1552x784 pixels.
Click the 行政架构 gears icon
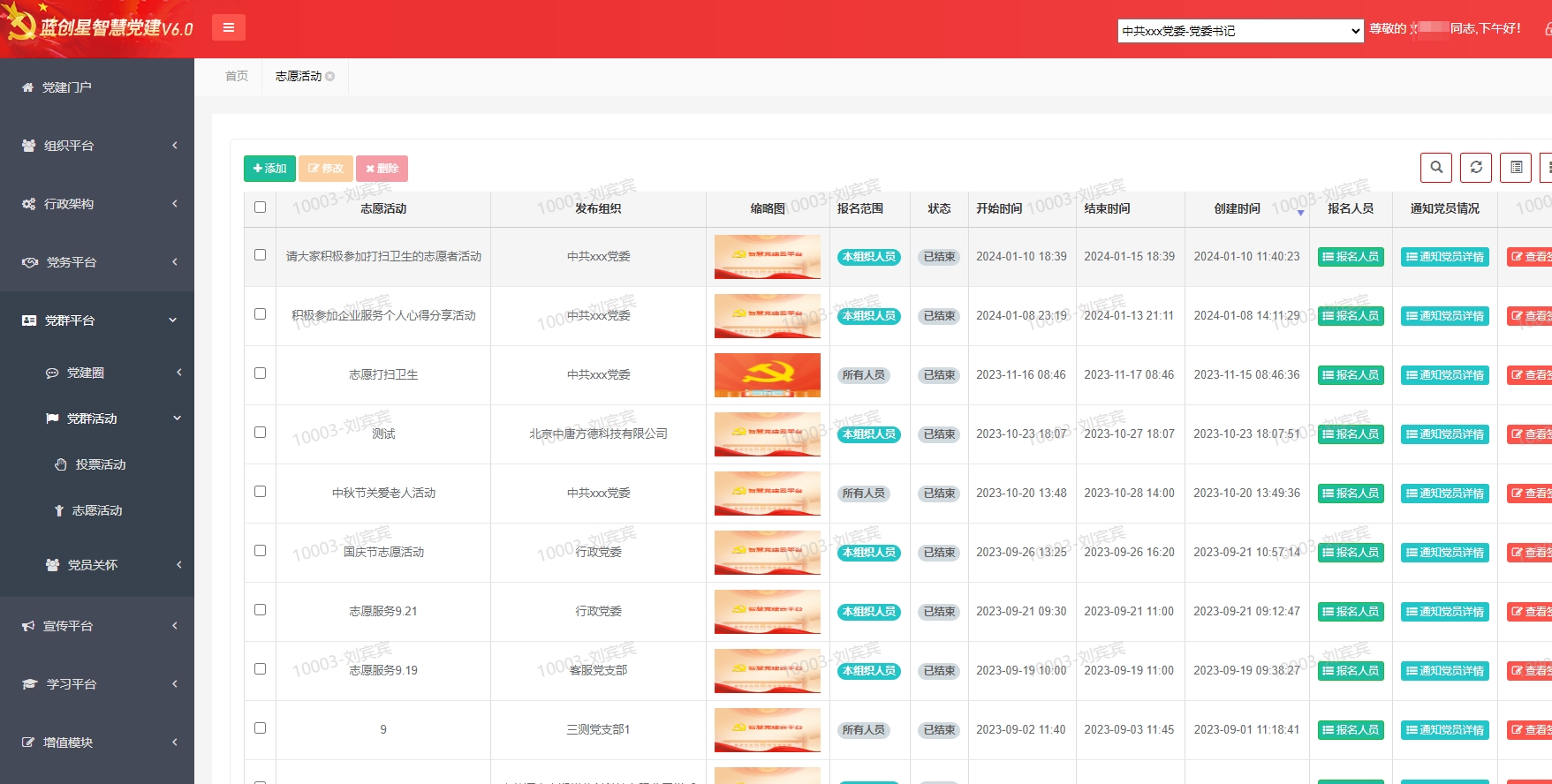[29, 204]
